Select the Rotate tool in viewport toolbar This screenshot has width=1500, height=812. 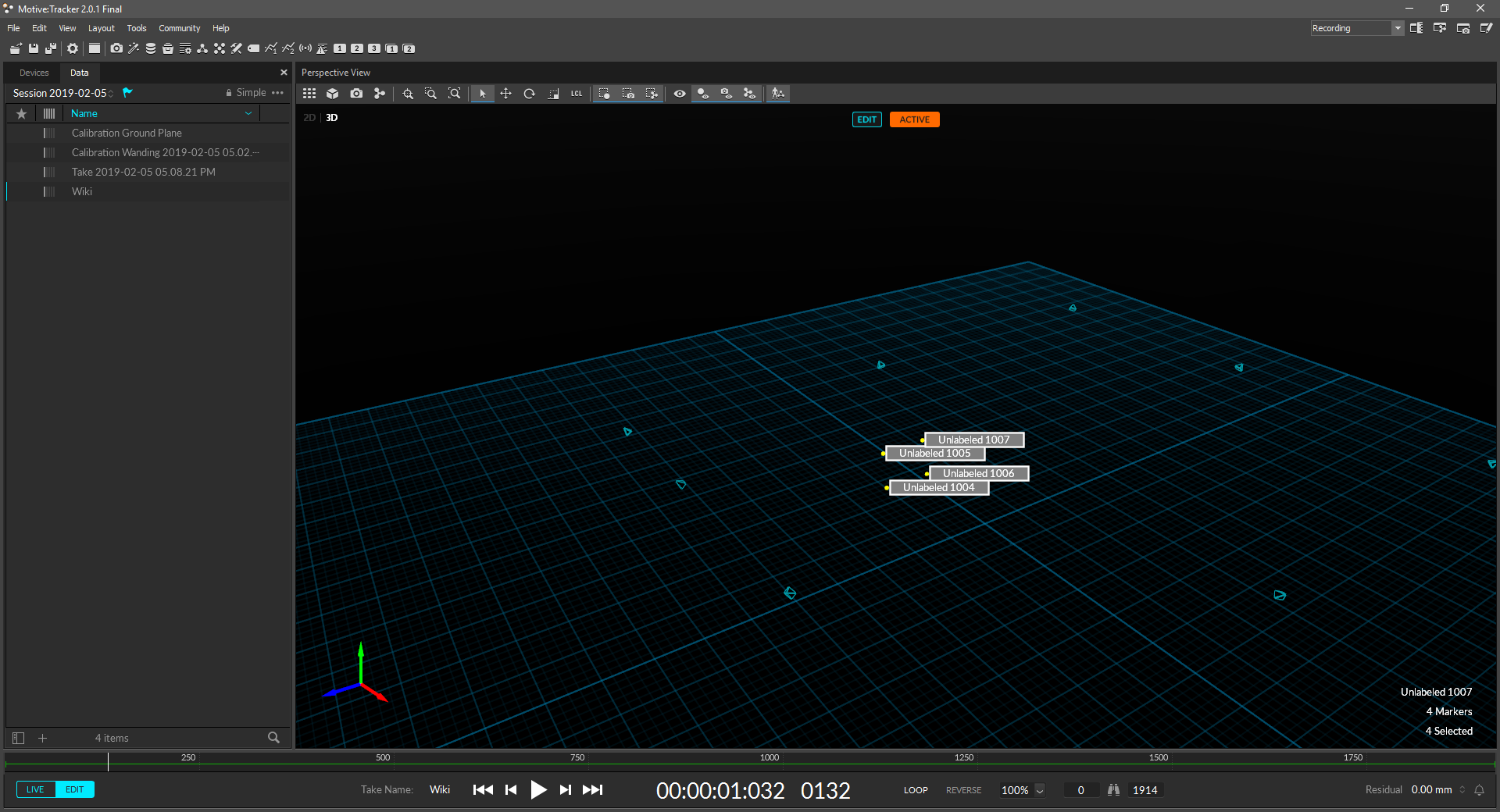[x=529, y=94]
